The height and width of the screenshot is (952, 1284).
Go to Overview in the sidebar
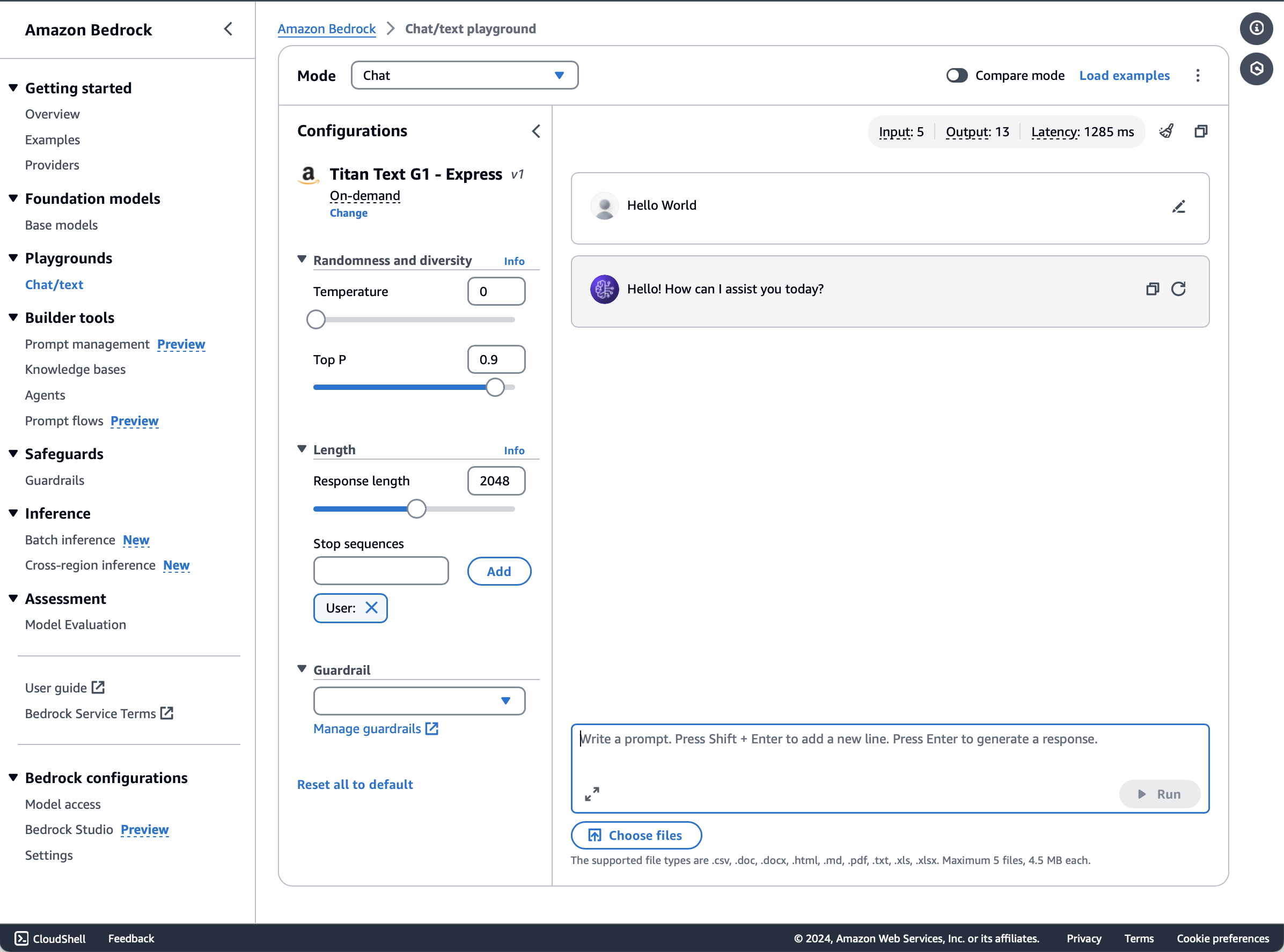[x=53, y=114]
